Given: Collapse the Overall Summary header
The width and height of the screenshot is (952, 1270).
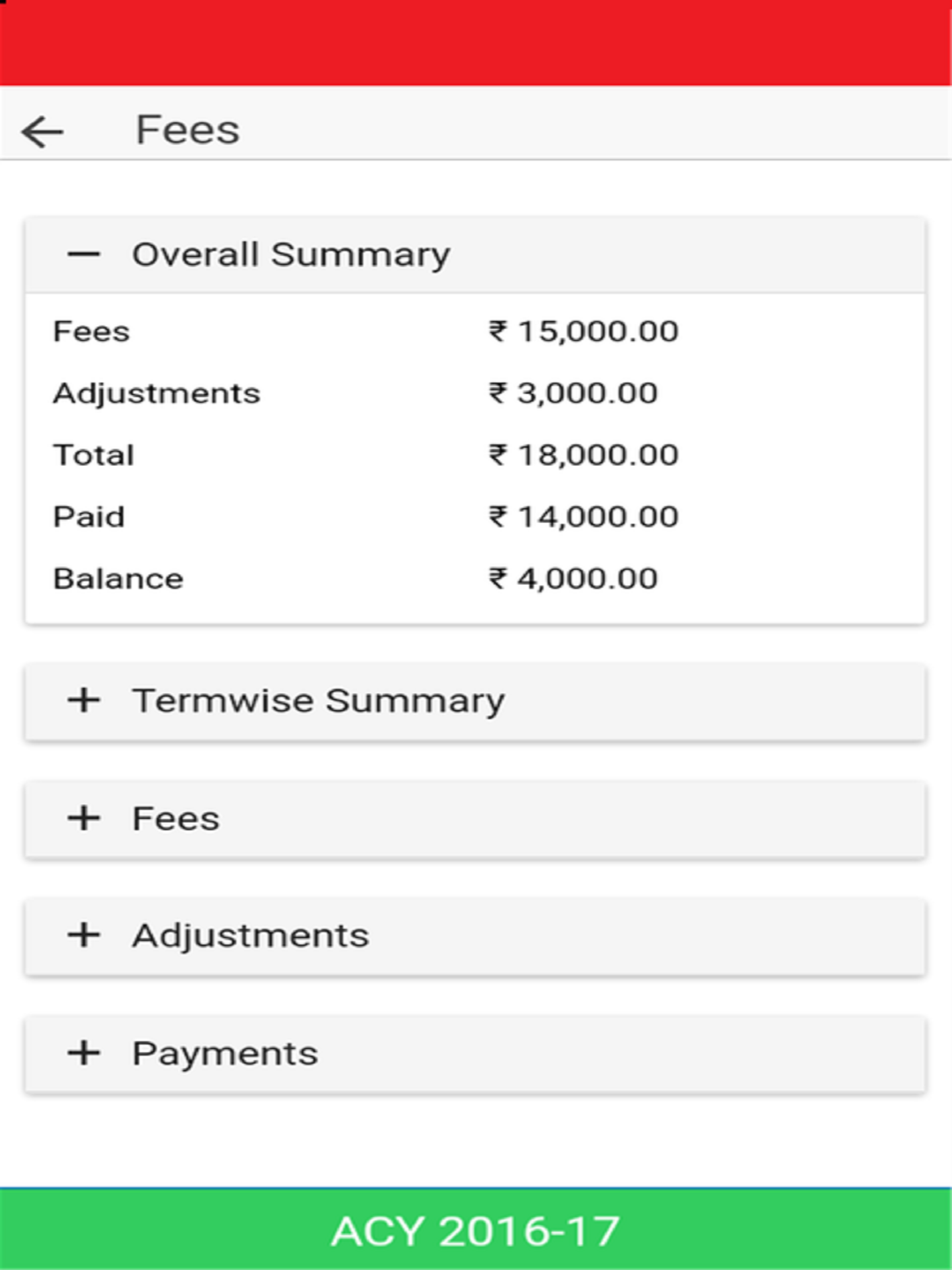Looking at the screenshot, I should coord(476,255).
